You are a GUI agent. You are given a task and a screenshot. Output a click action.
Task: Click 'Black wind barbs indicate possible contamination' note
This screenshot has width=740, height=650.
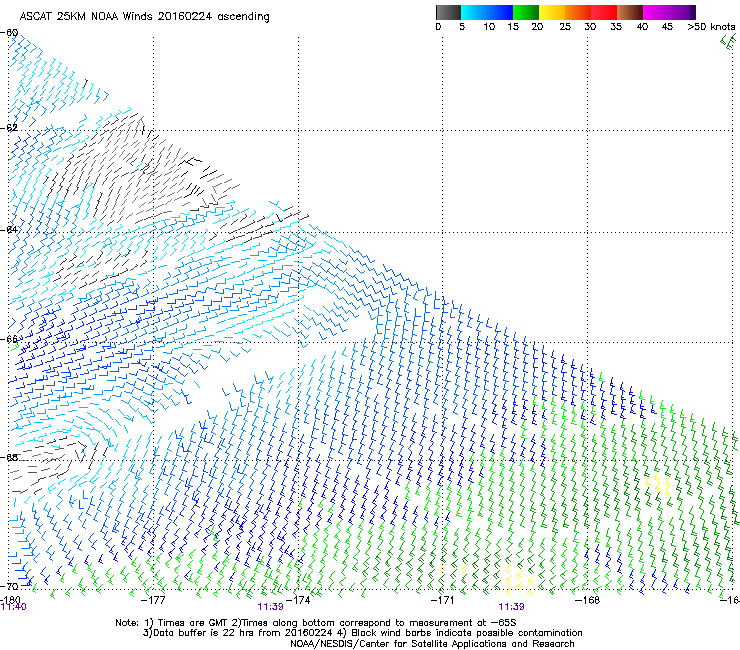tap(467, 633)
